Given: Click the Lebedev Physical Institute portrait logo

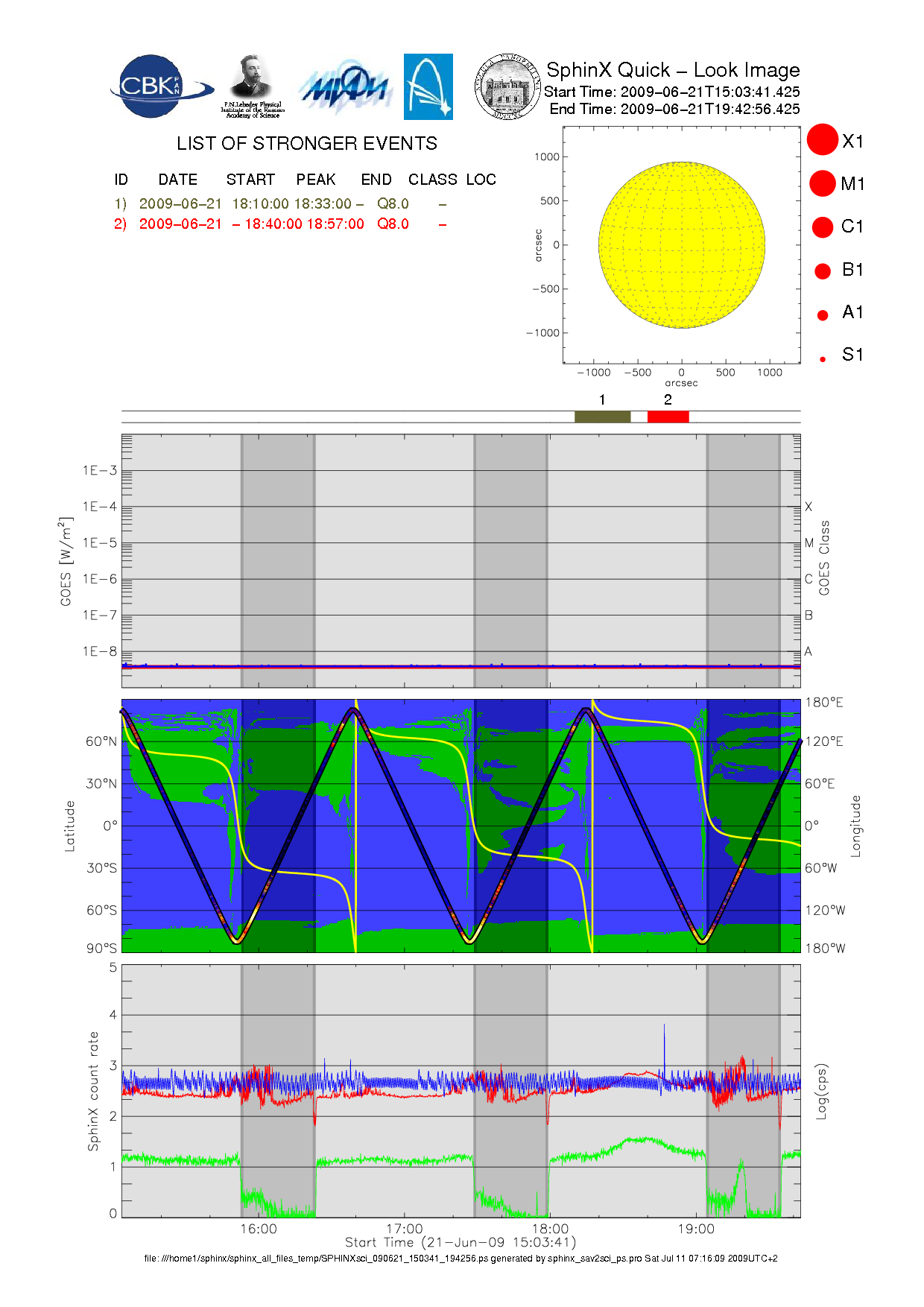Looking at the screenshot, I should [252, 86].
